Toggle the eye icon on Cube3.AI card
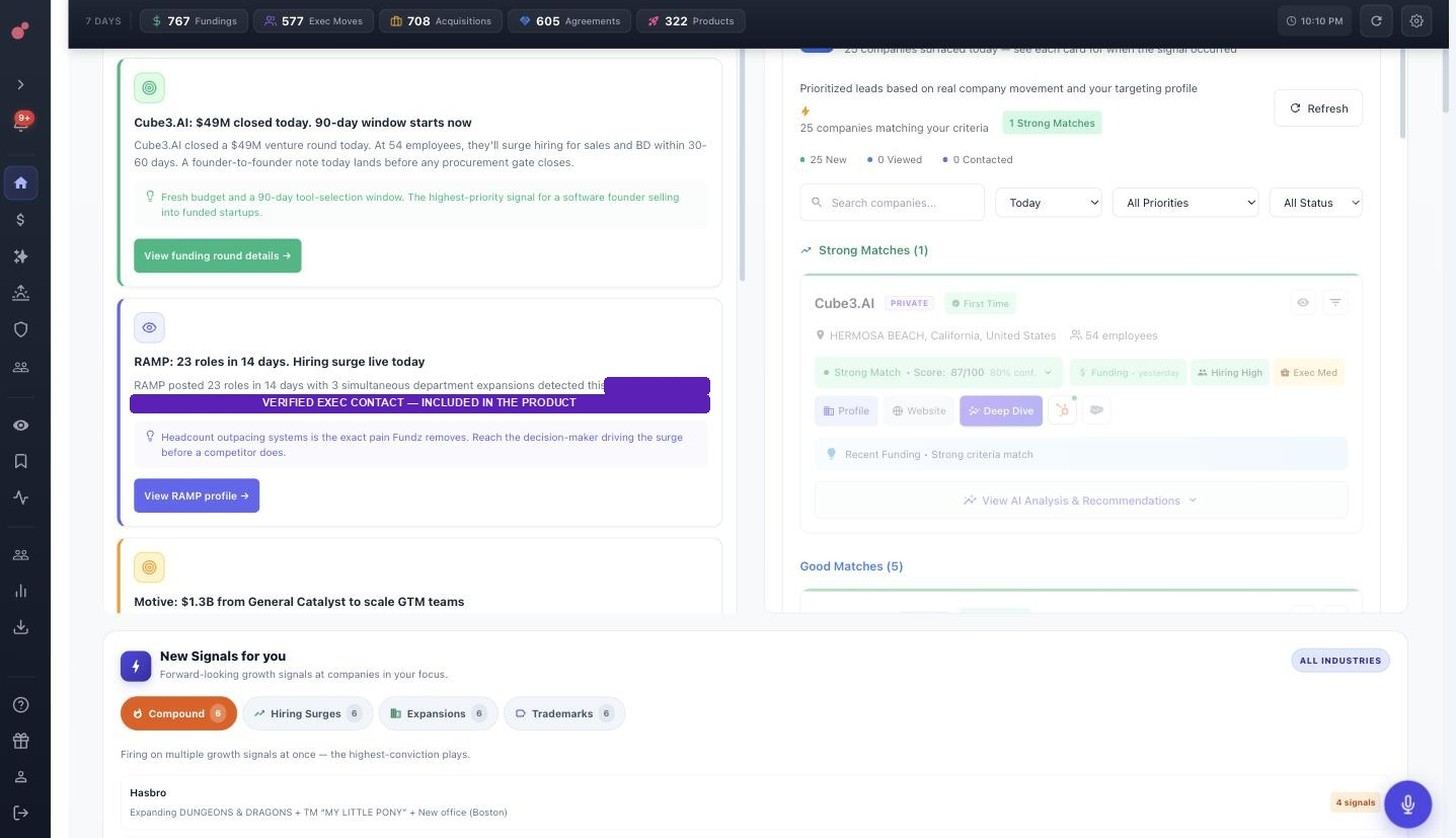The width and height of the screenshot is (1456, 838). 1303,302
